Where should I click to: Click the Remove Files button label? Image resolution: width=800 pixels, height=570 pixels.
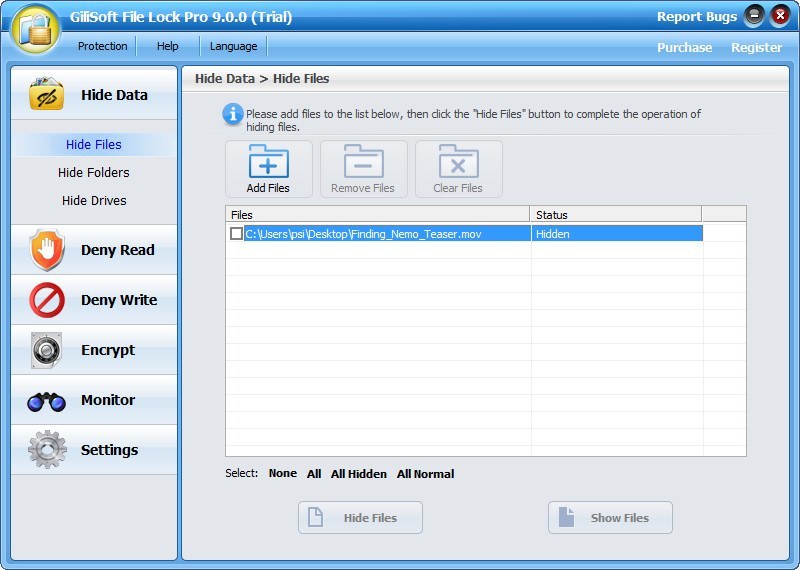pyautogui.click(x=363, y=188)
